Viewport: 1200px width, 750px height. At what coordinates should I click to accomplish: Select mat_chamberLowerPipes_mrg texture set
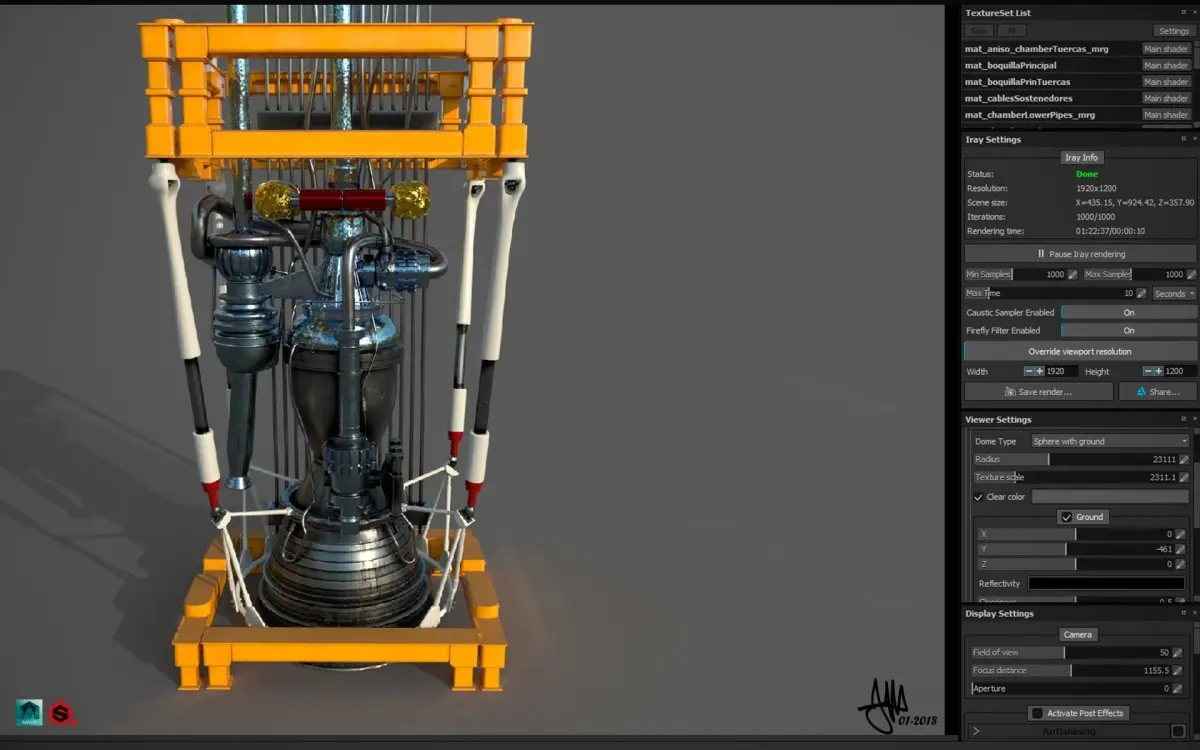point(1029,115)
